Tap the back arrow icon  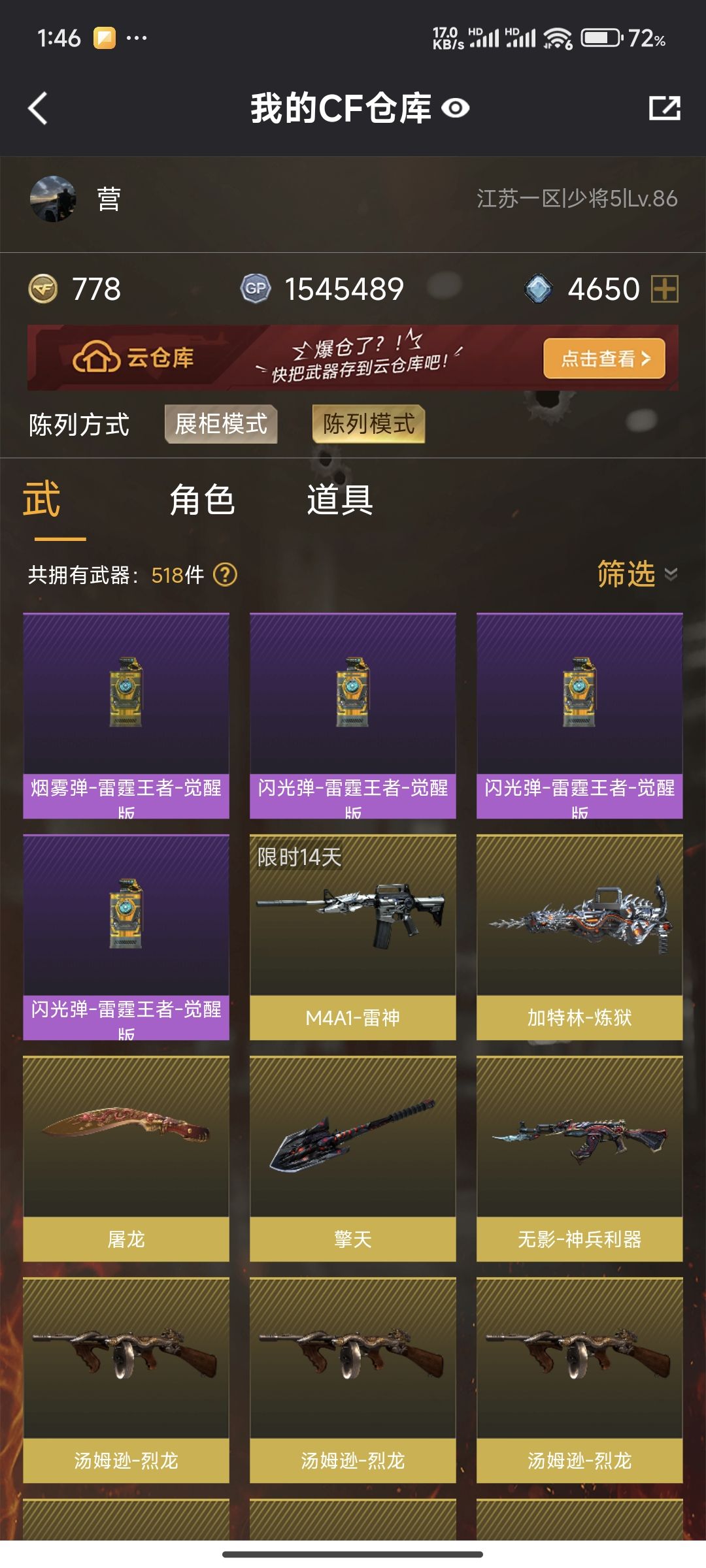38,108
